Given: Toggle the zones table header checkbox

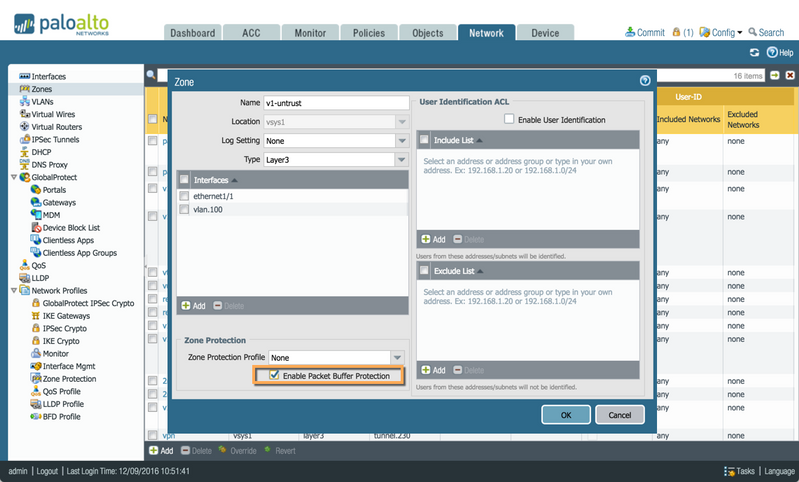Looking at the screenshot, I should 152,119.
